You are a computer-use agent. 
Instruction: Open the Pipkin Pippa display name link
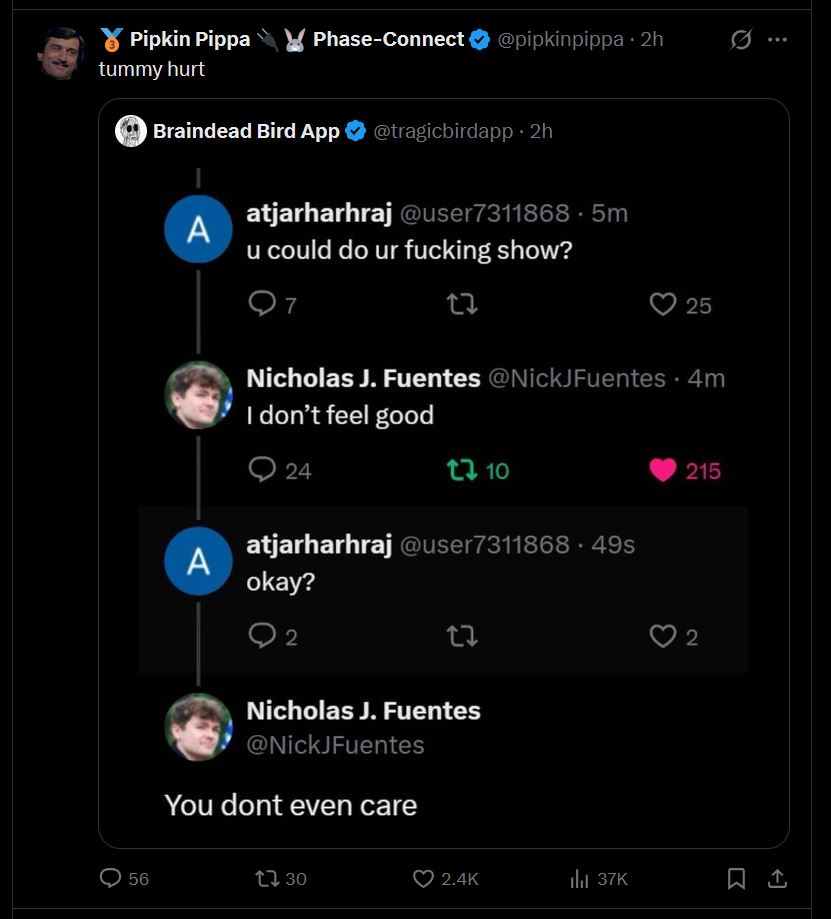[190, 40]
